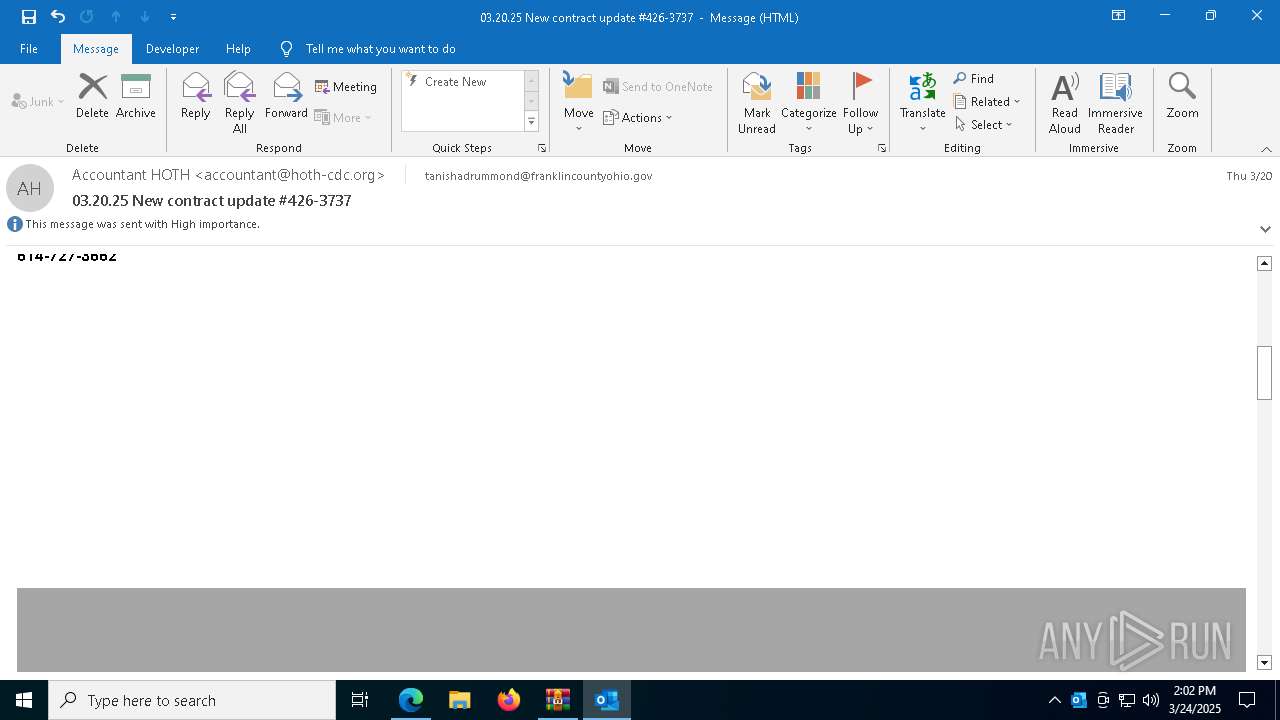Open the Categorize color menu
This screenshot has width=1280, height=720.
tap(808, 103)
